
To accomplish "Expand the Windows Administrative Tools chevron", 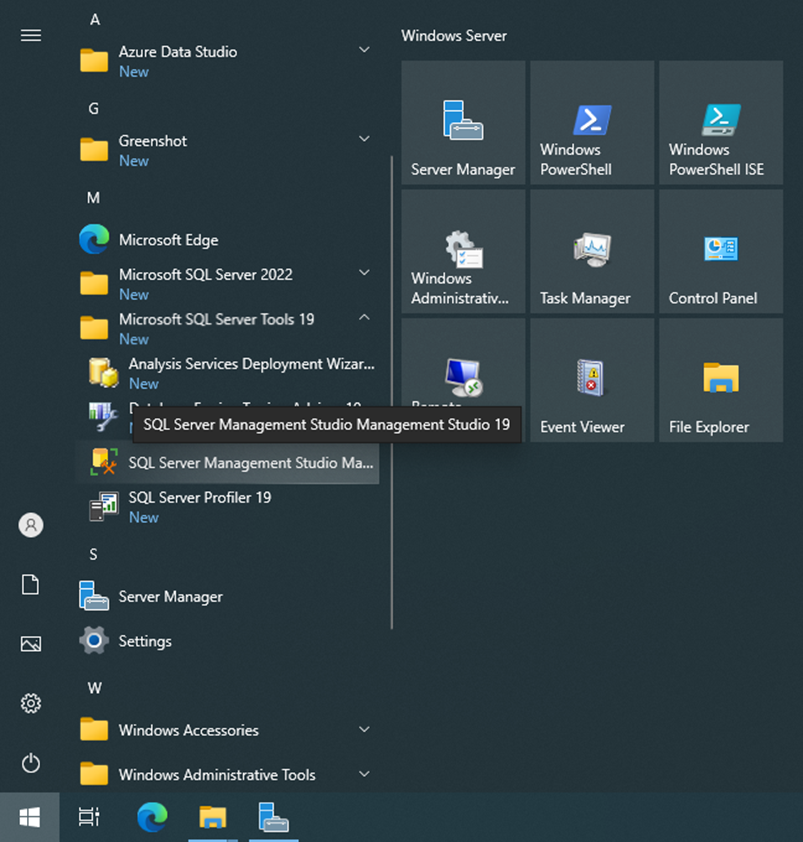I will 364,774.
